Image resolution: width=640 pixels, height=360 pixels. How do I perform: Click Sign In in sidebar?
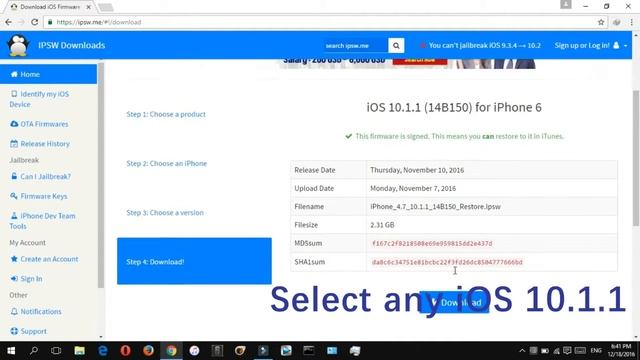(26, 278)
